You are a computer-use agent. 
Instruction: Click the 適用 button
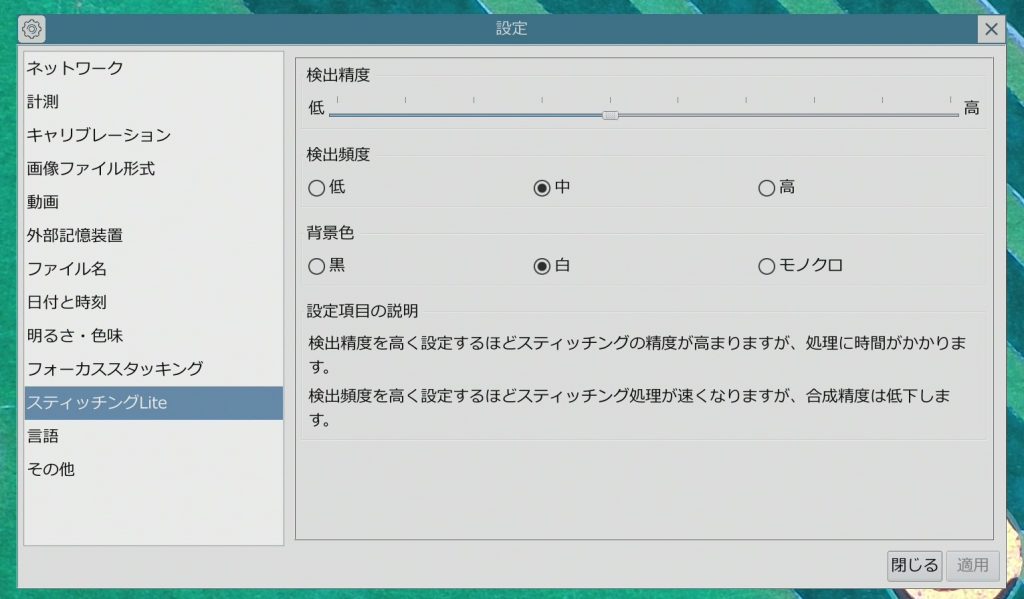(x=972, y=565)
